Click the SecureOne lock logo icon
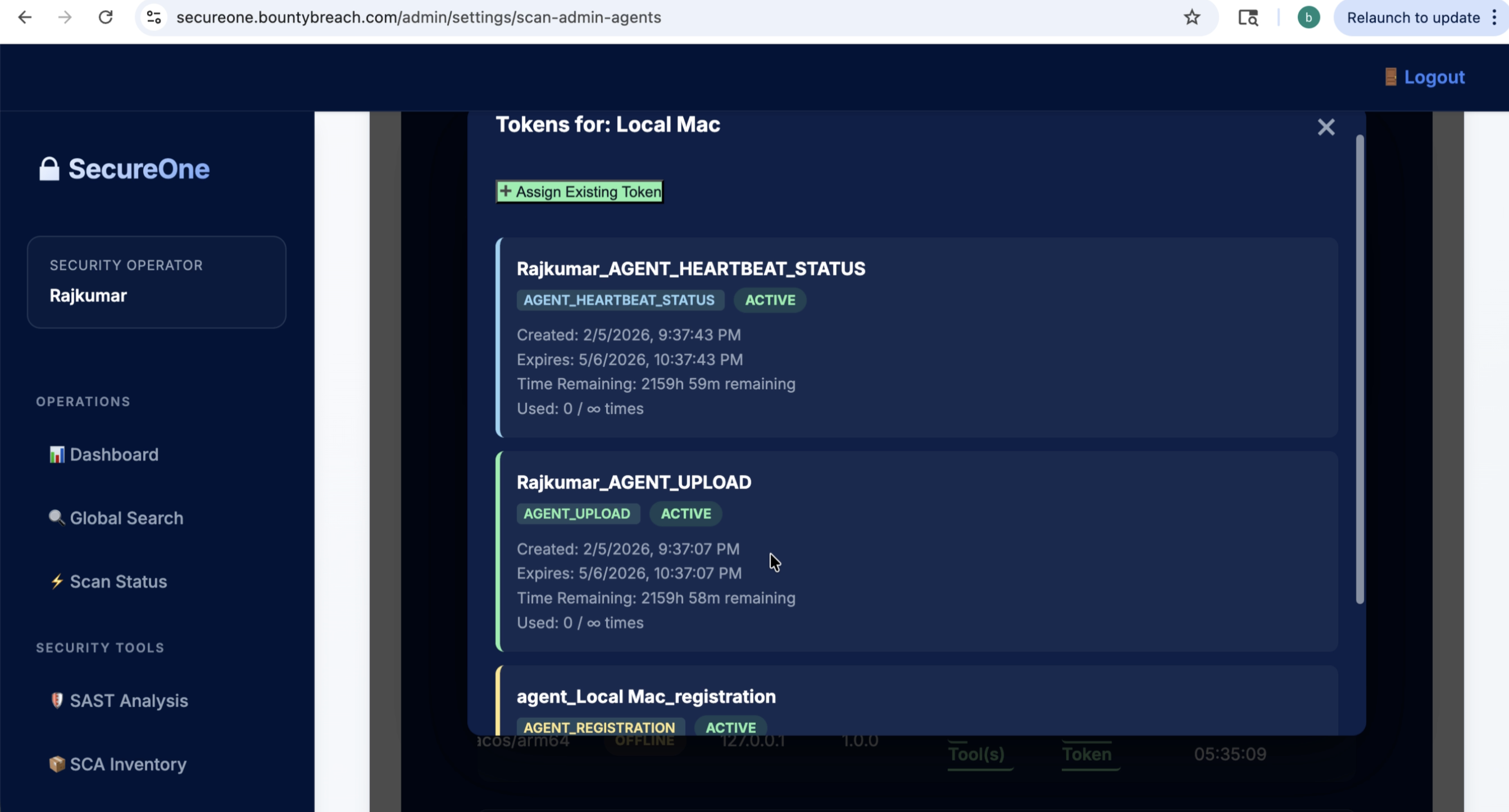The image size is (1509, 812). (x=49, y=168)
